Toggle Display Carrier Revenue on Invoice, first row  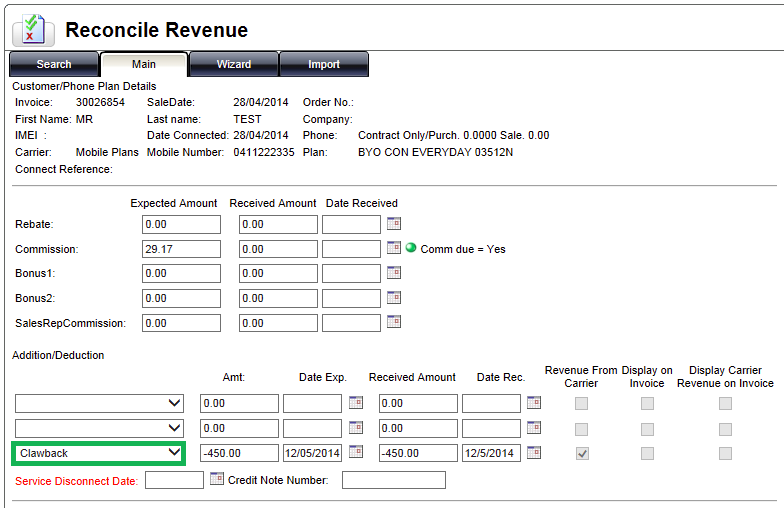click(726, 404)
